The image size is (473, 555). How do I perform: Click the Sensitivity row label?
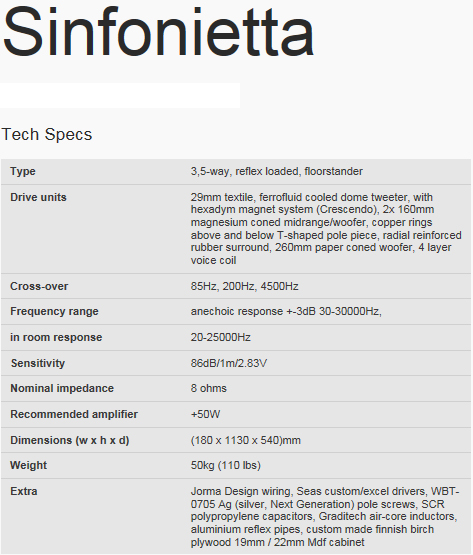(x=38, y=363)
